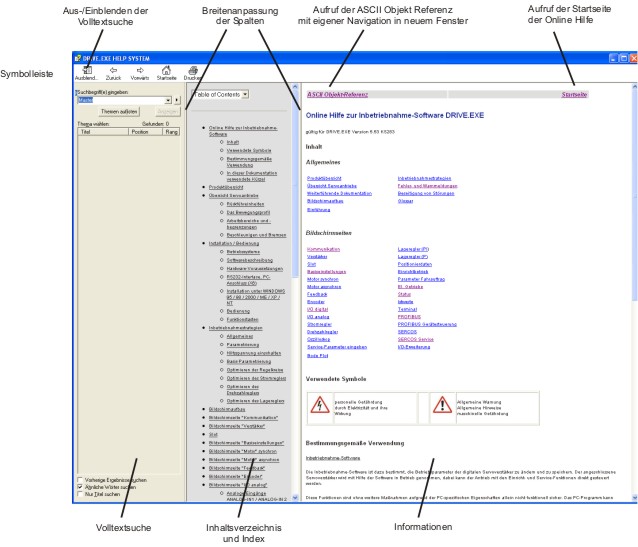This screenshot has height=547, width=638.
Task: Open 'Installation / Bedienung' in contents
Action: point(234,243)
